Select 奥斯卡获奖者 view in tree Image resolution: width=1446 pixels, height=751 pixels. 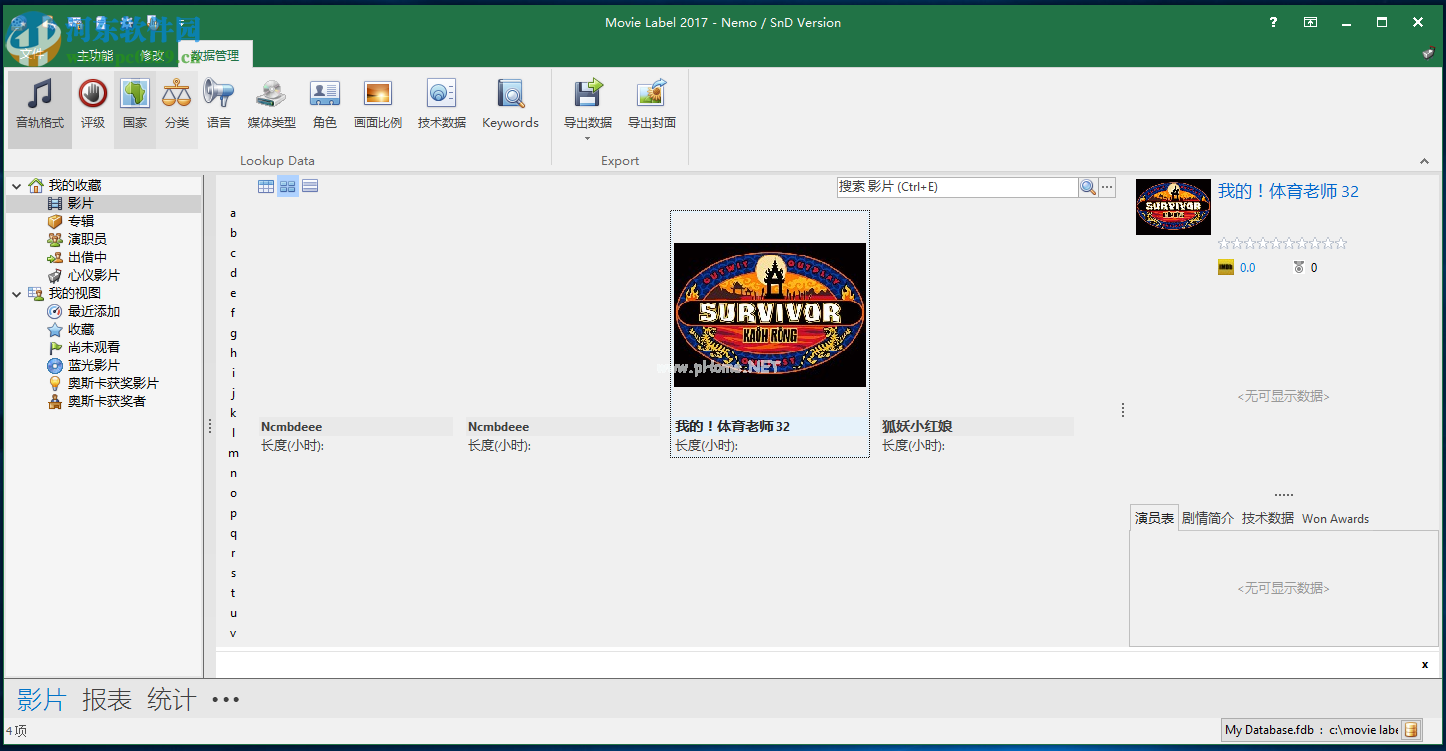point(106,401)
